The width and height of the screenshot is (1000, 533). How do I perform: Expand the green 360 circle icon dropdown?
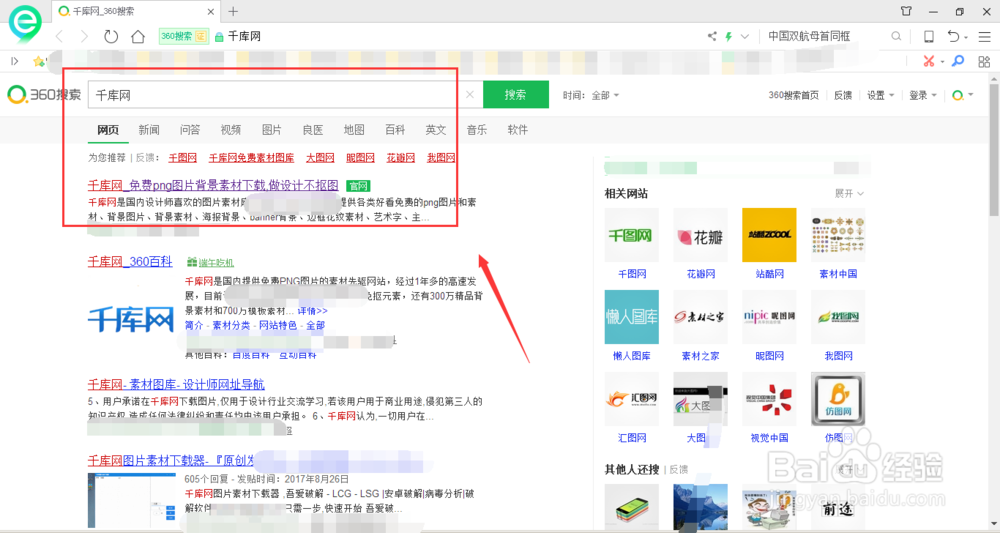click(x=962, y=95)
